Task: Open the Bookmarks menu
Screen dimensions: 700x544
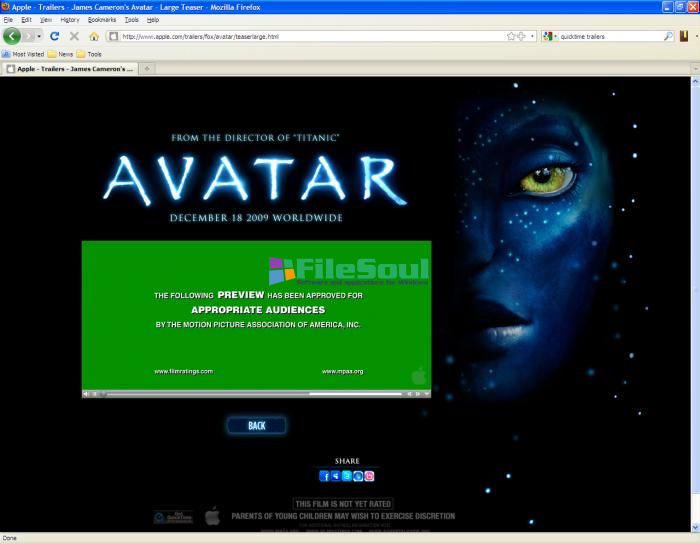Action: (x=101, y=19)
